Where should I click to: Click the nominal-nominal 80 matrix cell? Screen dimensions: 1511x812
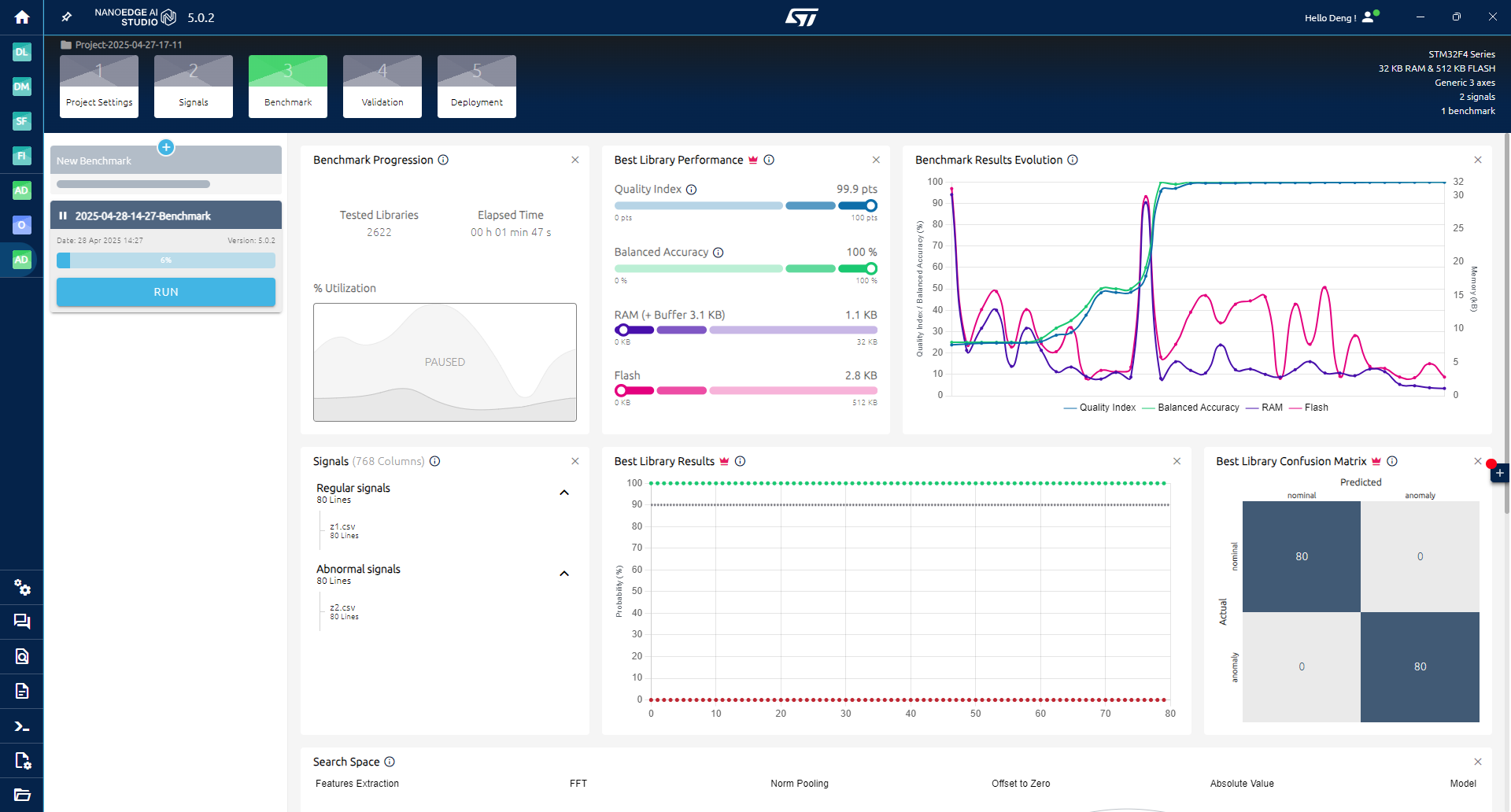pos(1302,556)
